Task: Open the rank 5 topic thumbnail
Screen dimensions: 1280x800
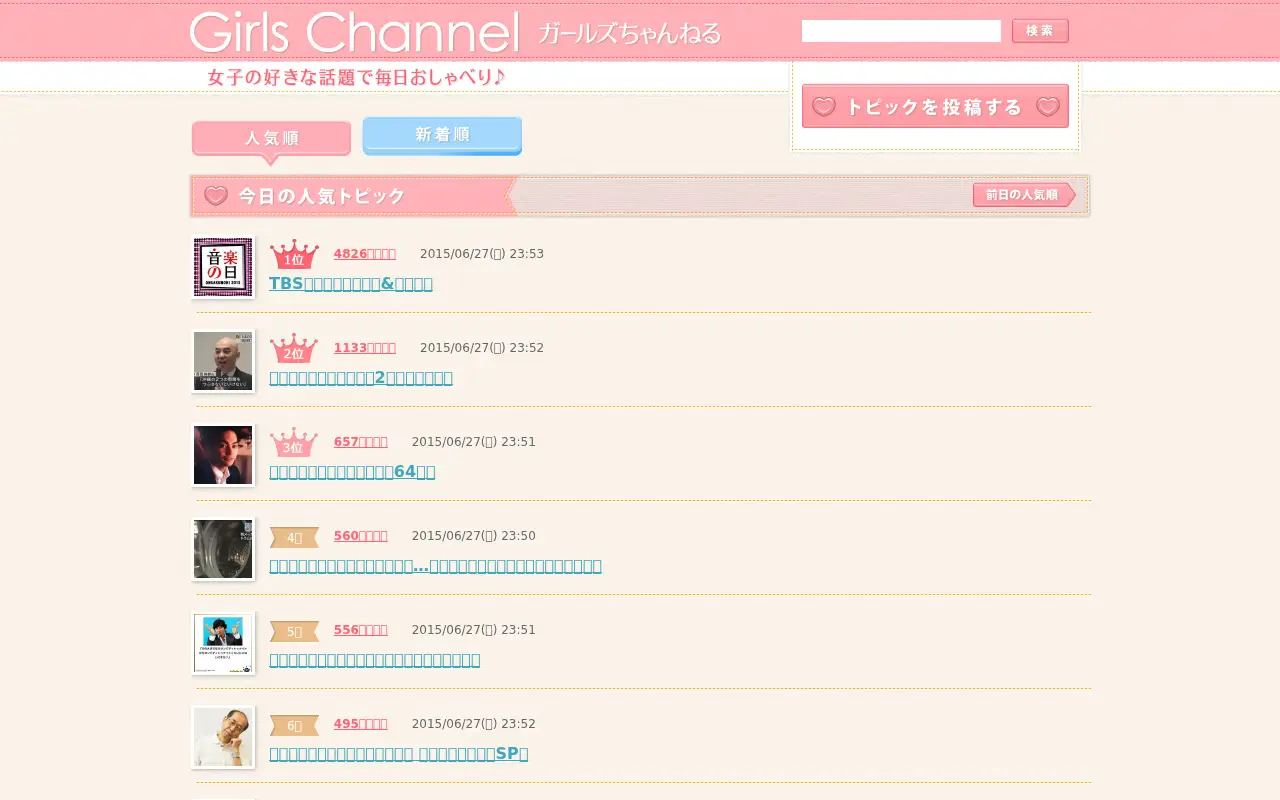Action: (223, 643)
